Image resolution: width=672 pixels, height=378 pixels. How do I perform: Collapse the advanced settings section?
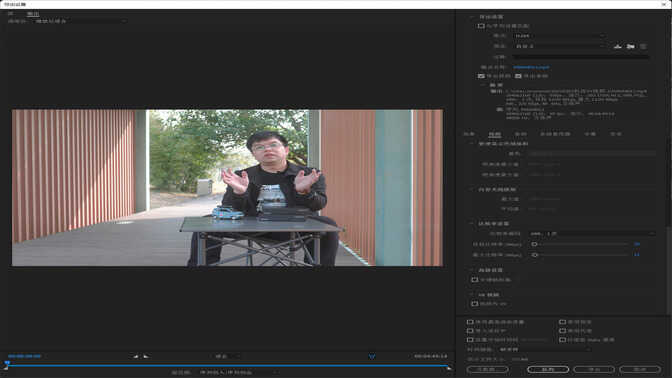click(472, 270)
